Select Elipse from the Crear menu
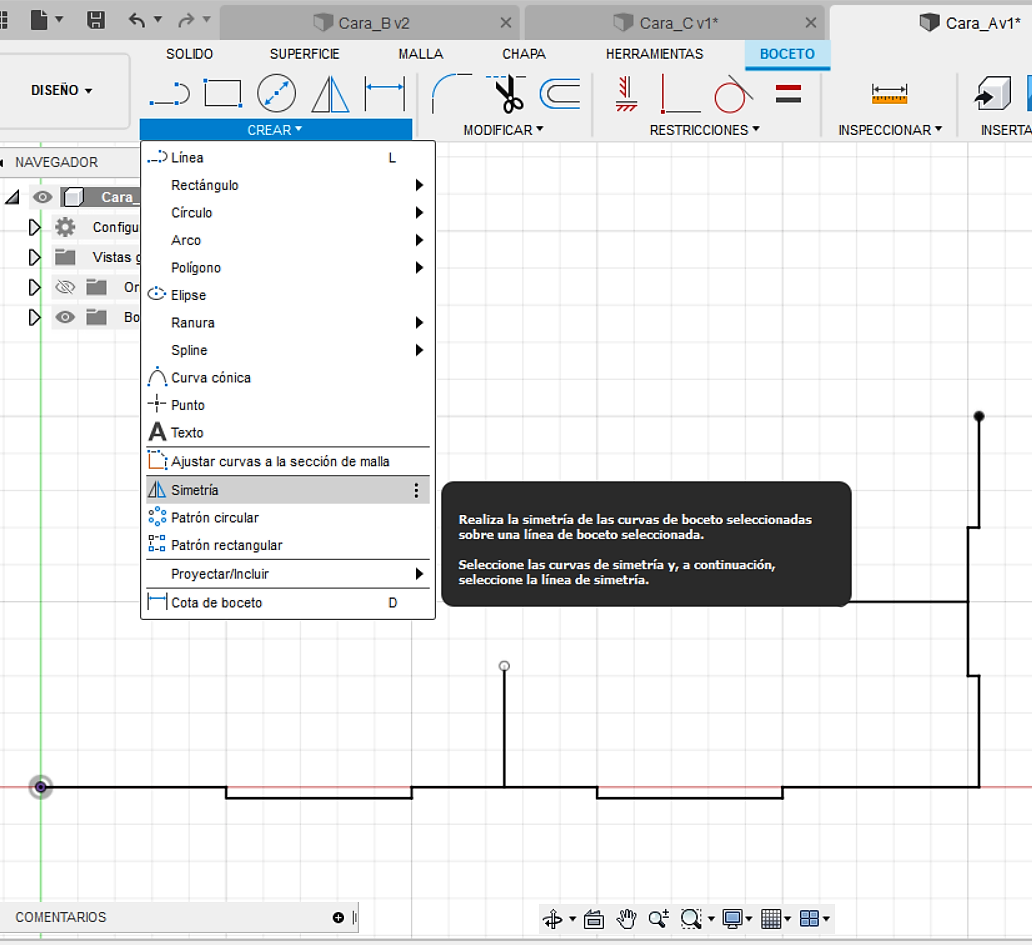The image size is (1032, 945). [288, 295]
